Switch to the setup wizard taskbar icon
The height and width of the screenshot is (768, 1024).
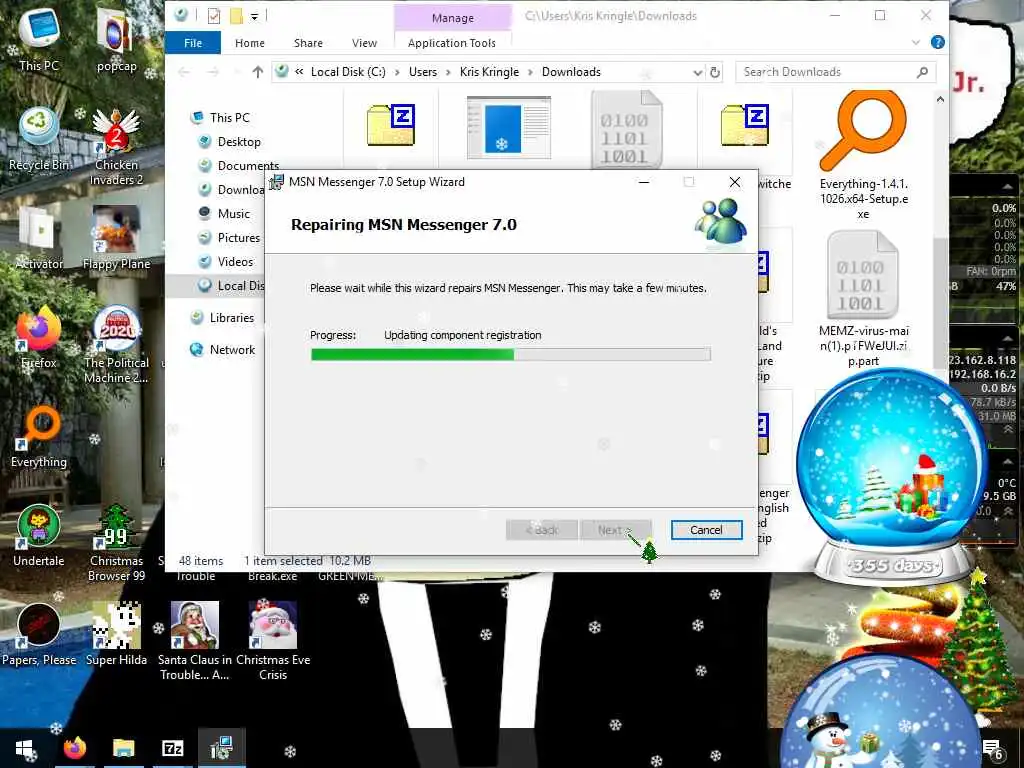click(222, 748)
